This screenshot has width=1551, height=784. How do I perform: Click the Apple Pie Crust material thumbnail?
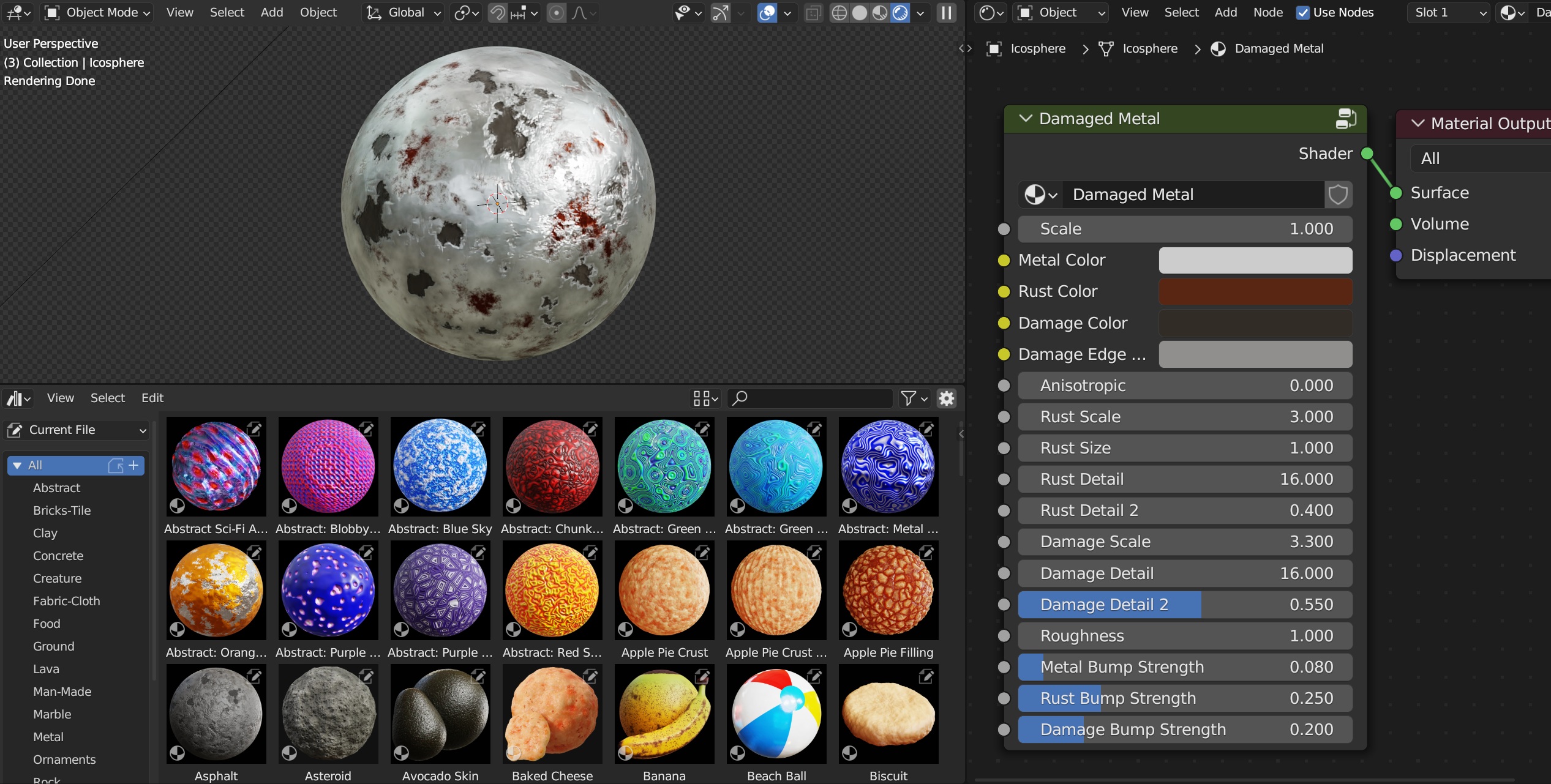[663, 591]
